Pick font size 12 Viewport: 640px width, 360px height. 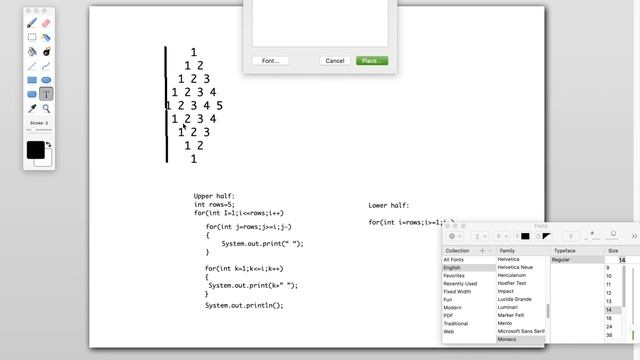pyautogui.click(x=613, y=293)
